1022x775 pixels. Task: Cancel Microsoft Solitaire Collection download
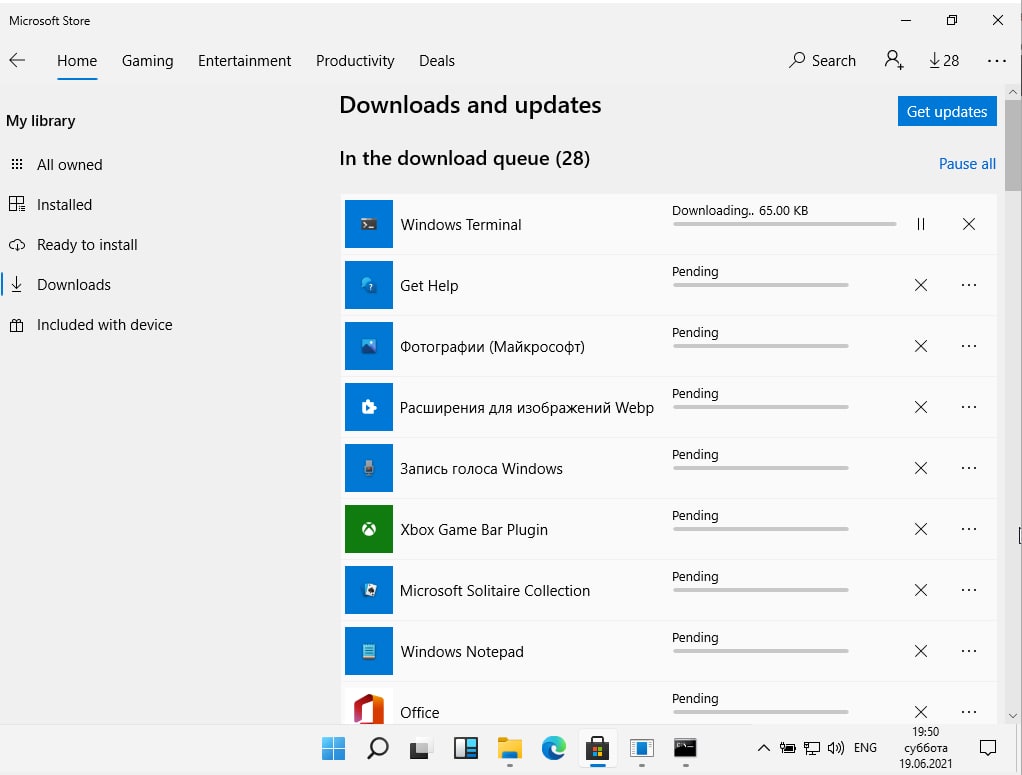(921, 590)
